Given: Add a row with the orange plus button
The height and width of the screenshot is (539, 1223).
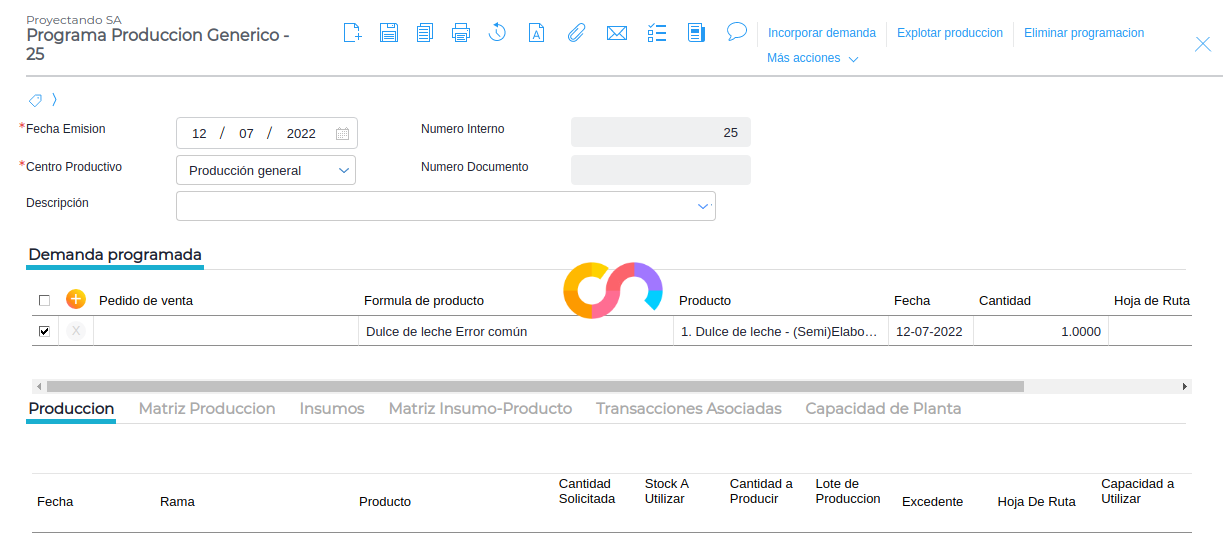Looking at the screenshot, I should click(x=76, y=299).
